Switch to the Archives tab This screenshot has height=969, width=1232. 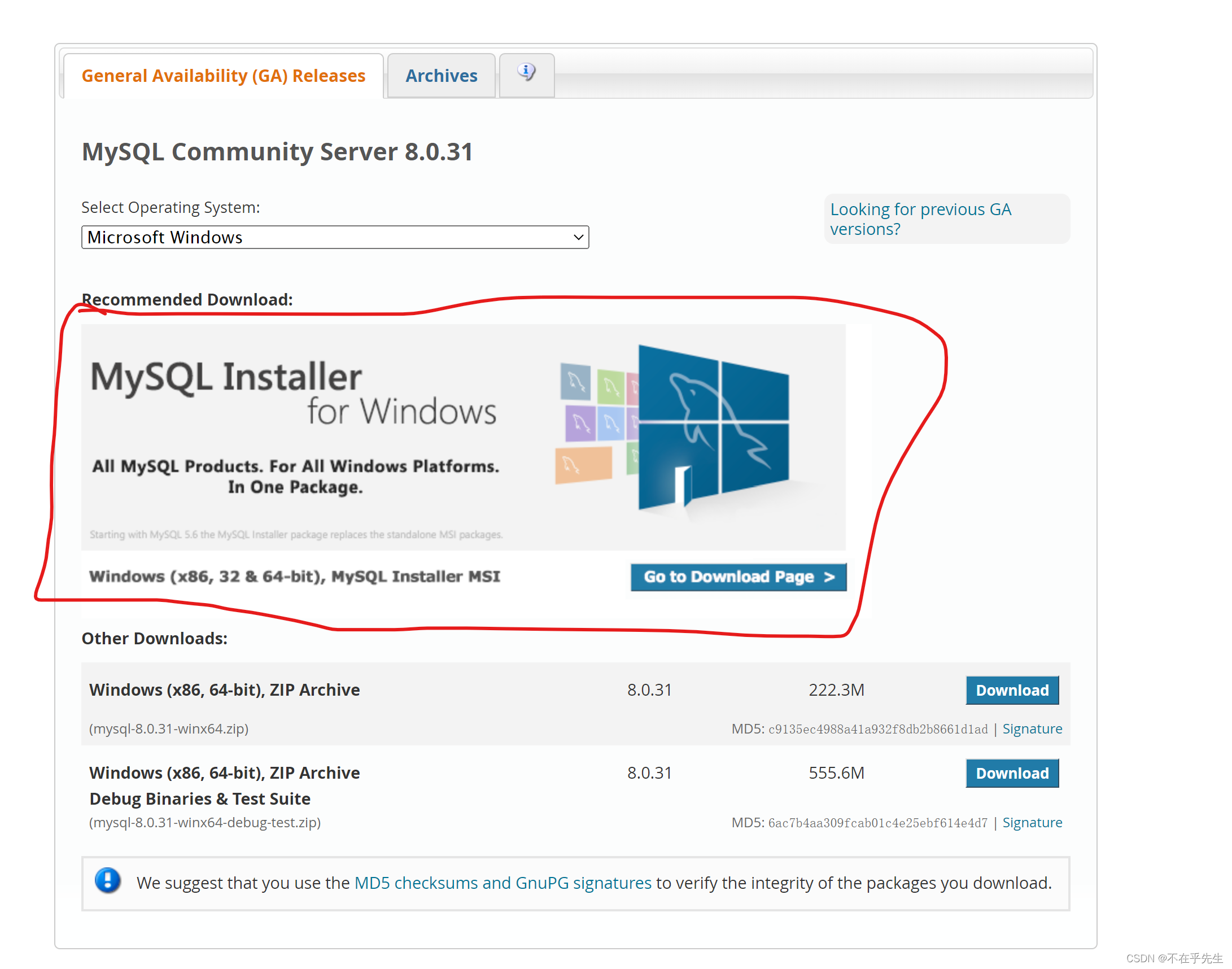click(x=442, y=76)
